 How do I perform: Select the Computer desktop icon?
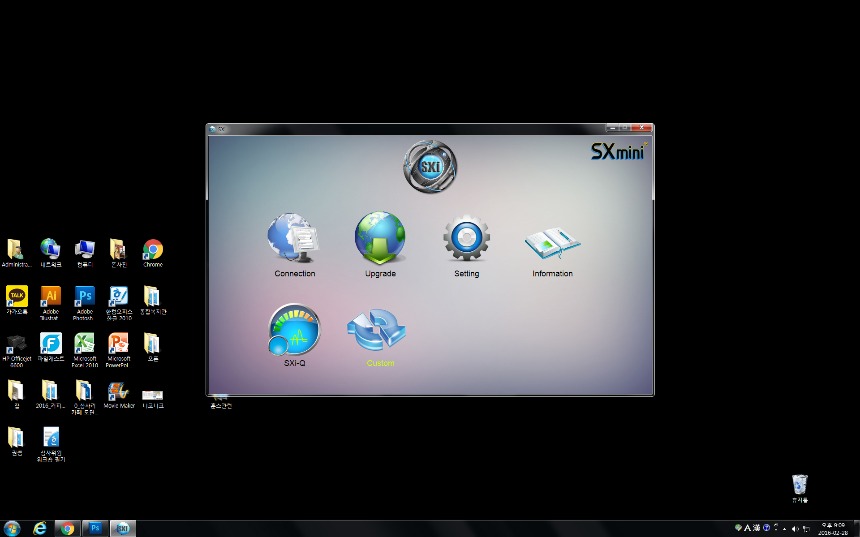click(84, 253)
